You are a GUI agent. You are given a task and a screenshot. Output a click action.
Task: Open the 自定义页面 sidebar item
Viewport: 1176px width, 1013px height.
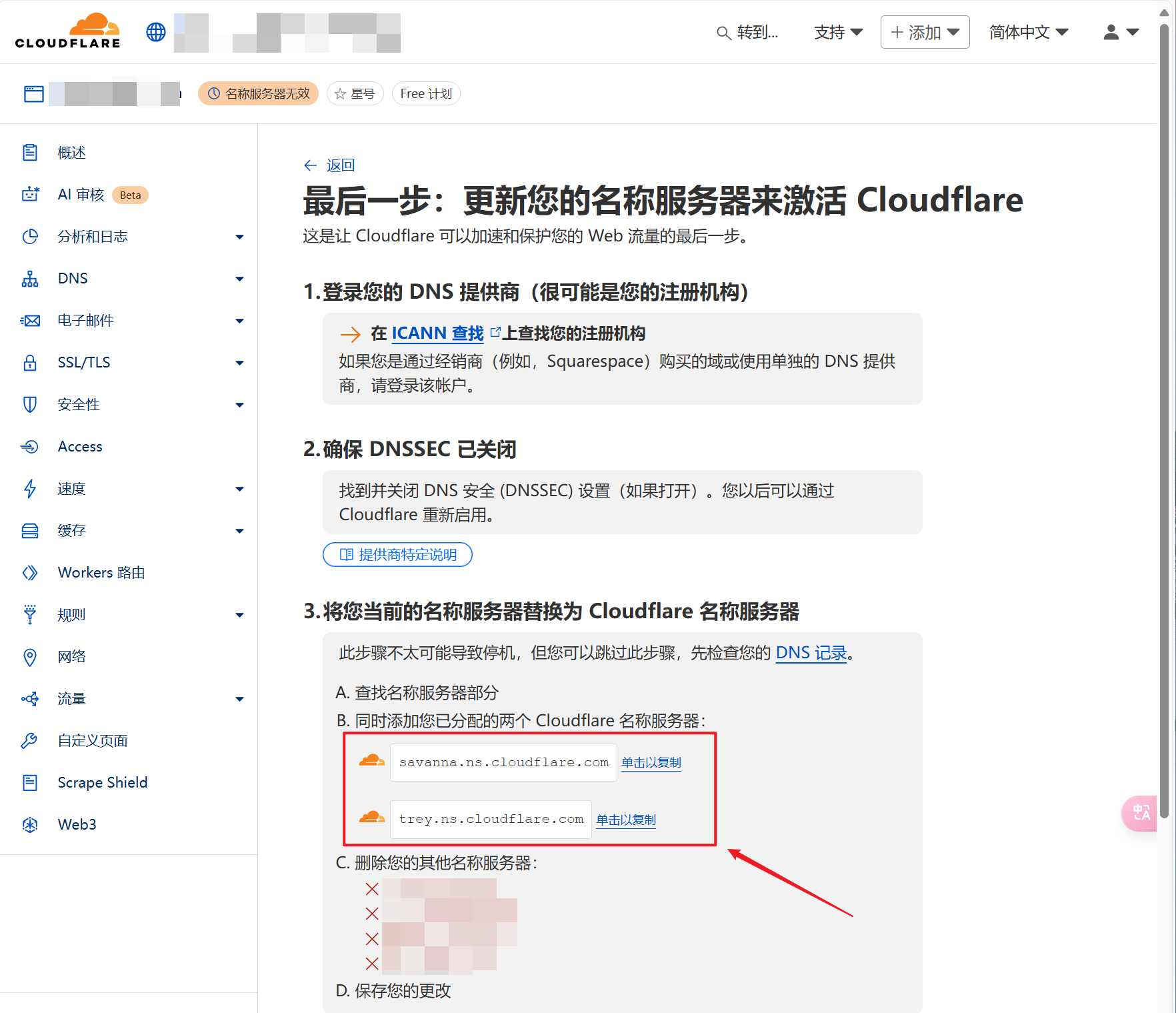coord(93,741)
